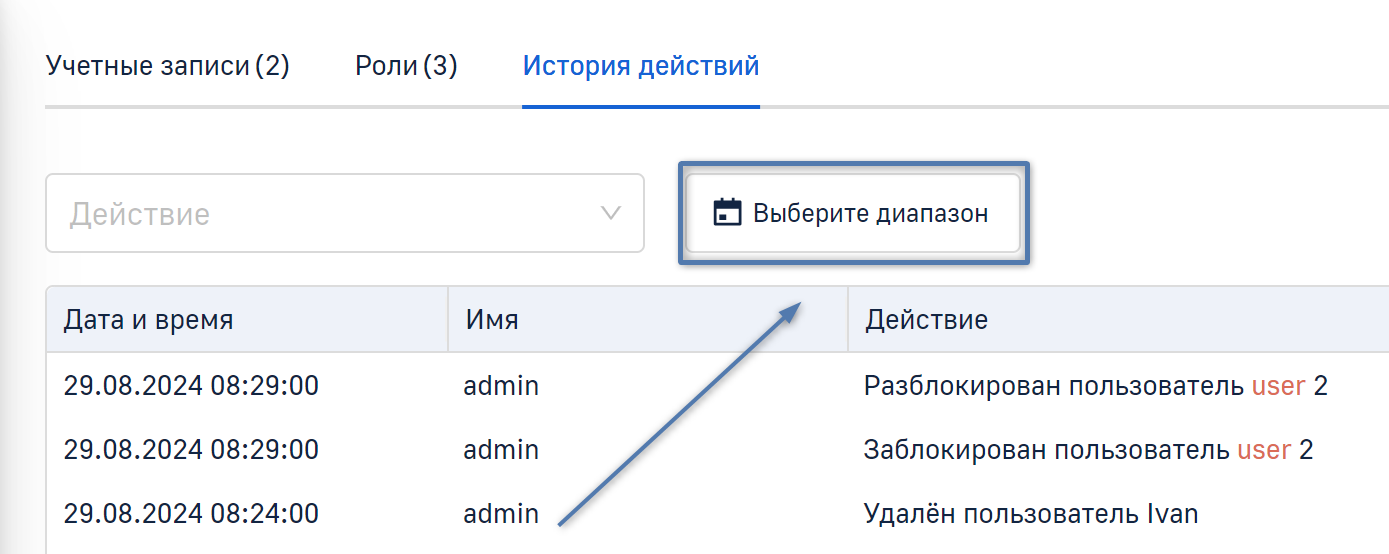Click the Дата и время column header
1389x554 pixels.
[x=148, y=320]
